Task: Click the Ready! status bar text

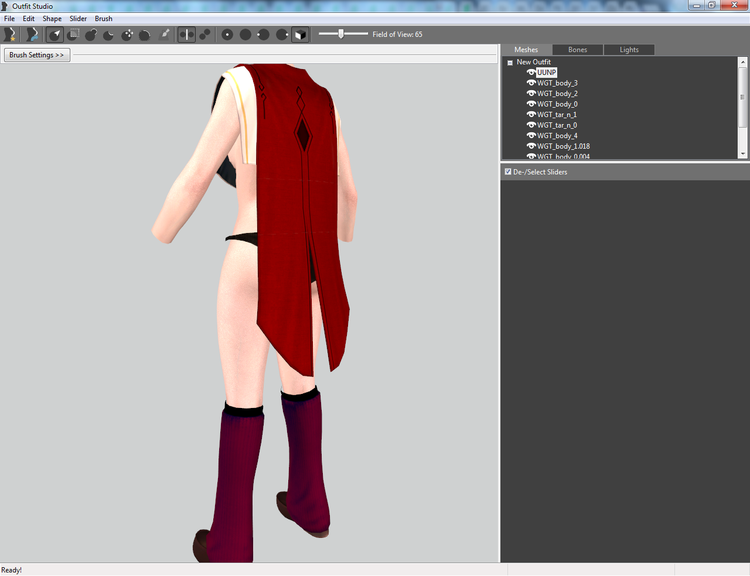Action: pos(11,570)
